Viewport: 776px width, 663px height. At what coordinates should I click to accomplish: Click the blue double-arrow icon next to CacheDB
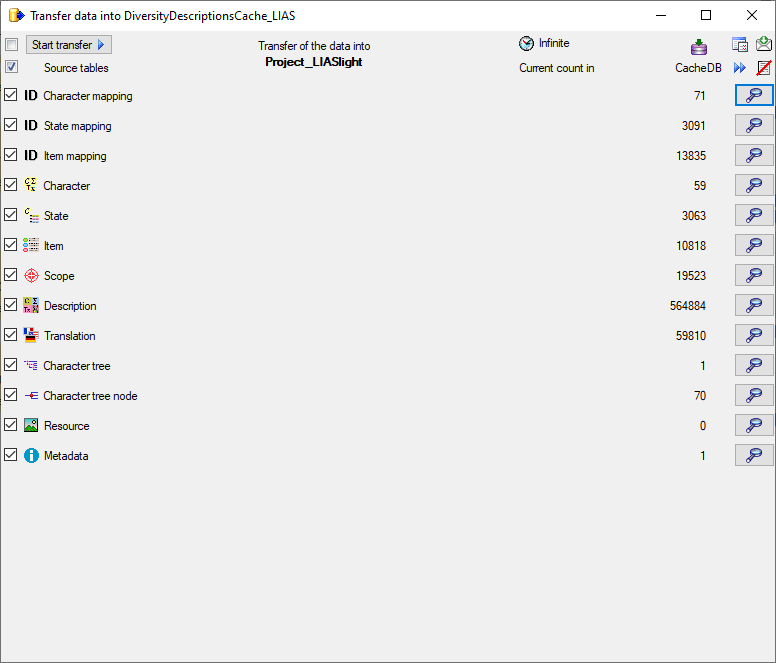[x=740, y=68]
